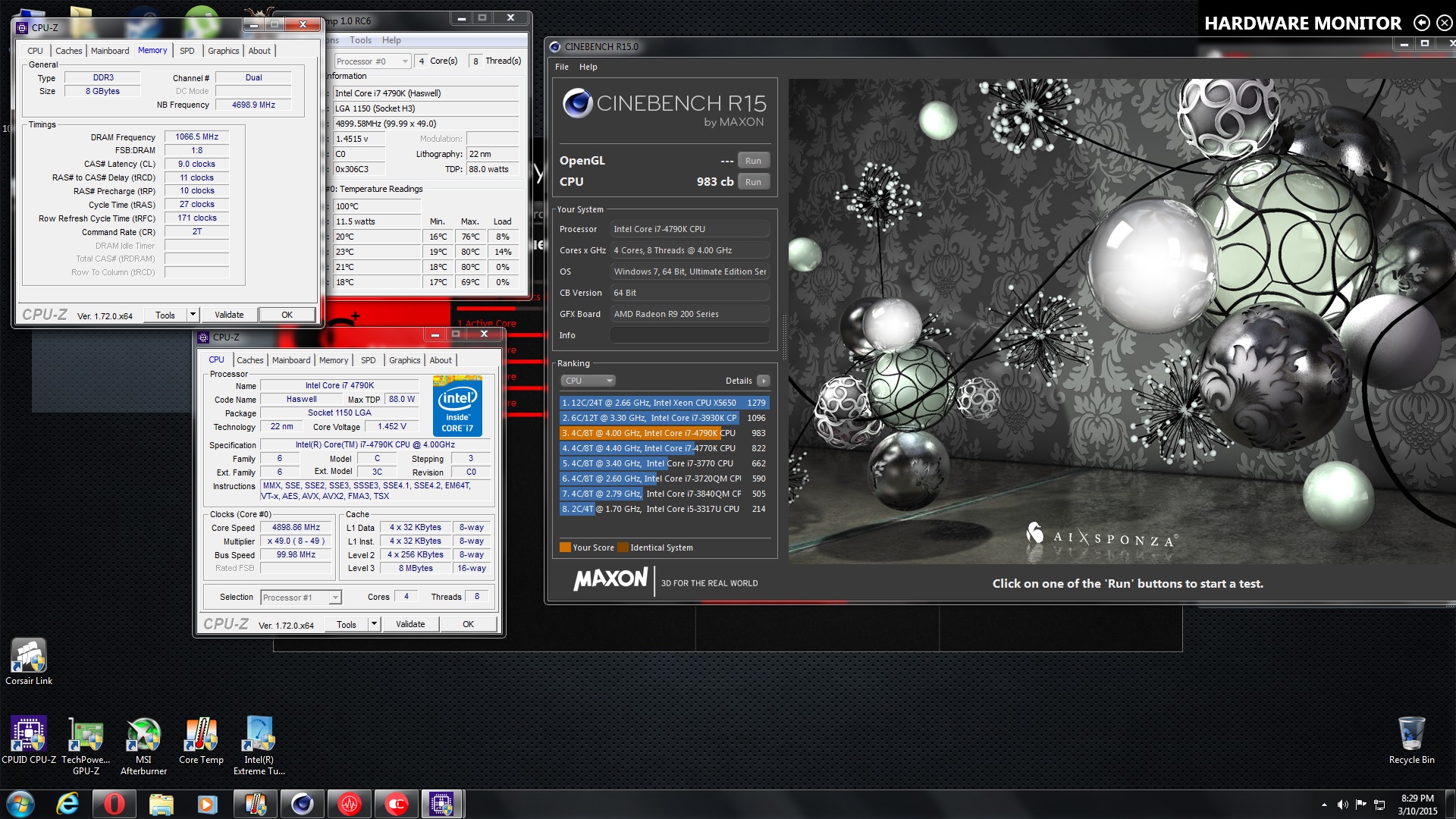Viewport: 1456px width, 819px height.
Task: Run the OpenGL benchmark
Action: [753, 161]
